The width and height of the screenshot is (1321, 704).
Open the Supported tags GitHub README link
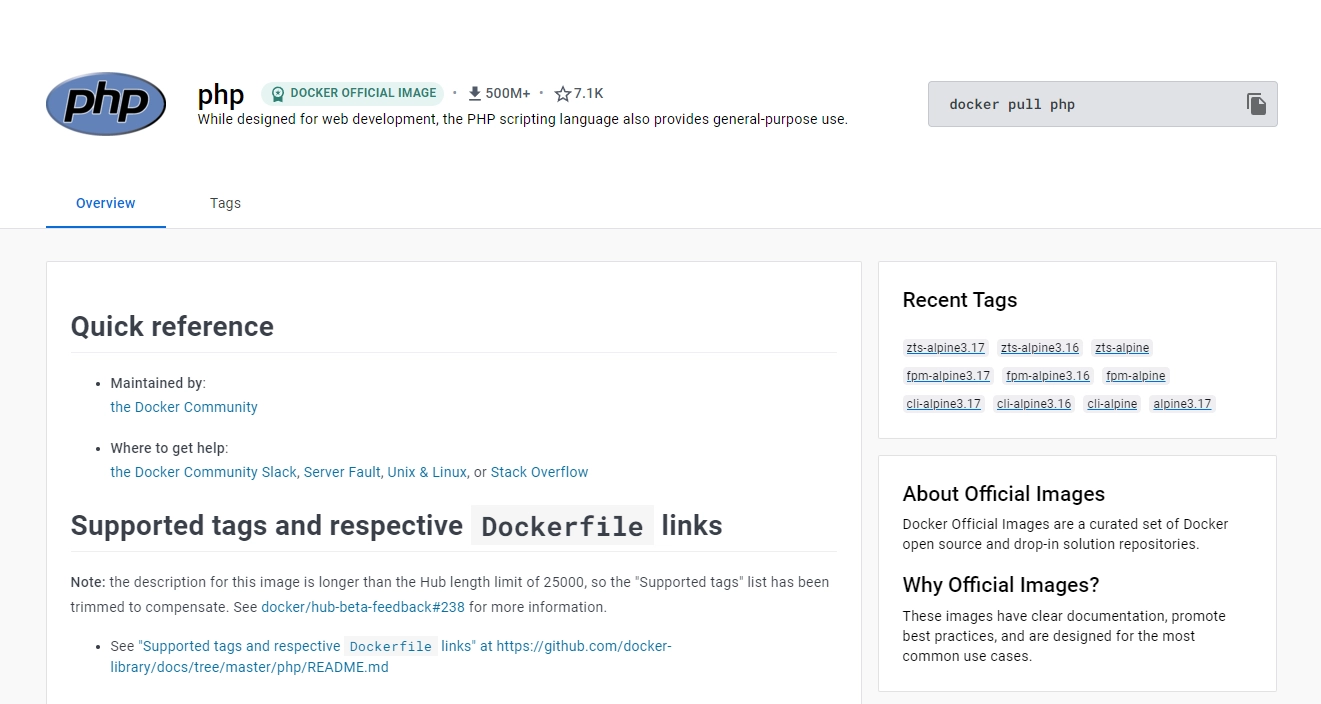click(391, 656)
